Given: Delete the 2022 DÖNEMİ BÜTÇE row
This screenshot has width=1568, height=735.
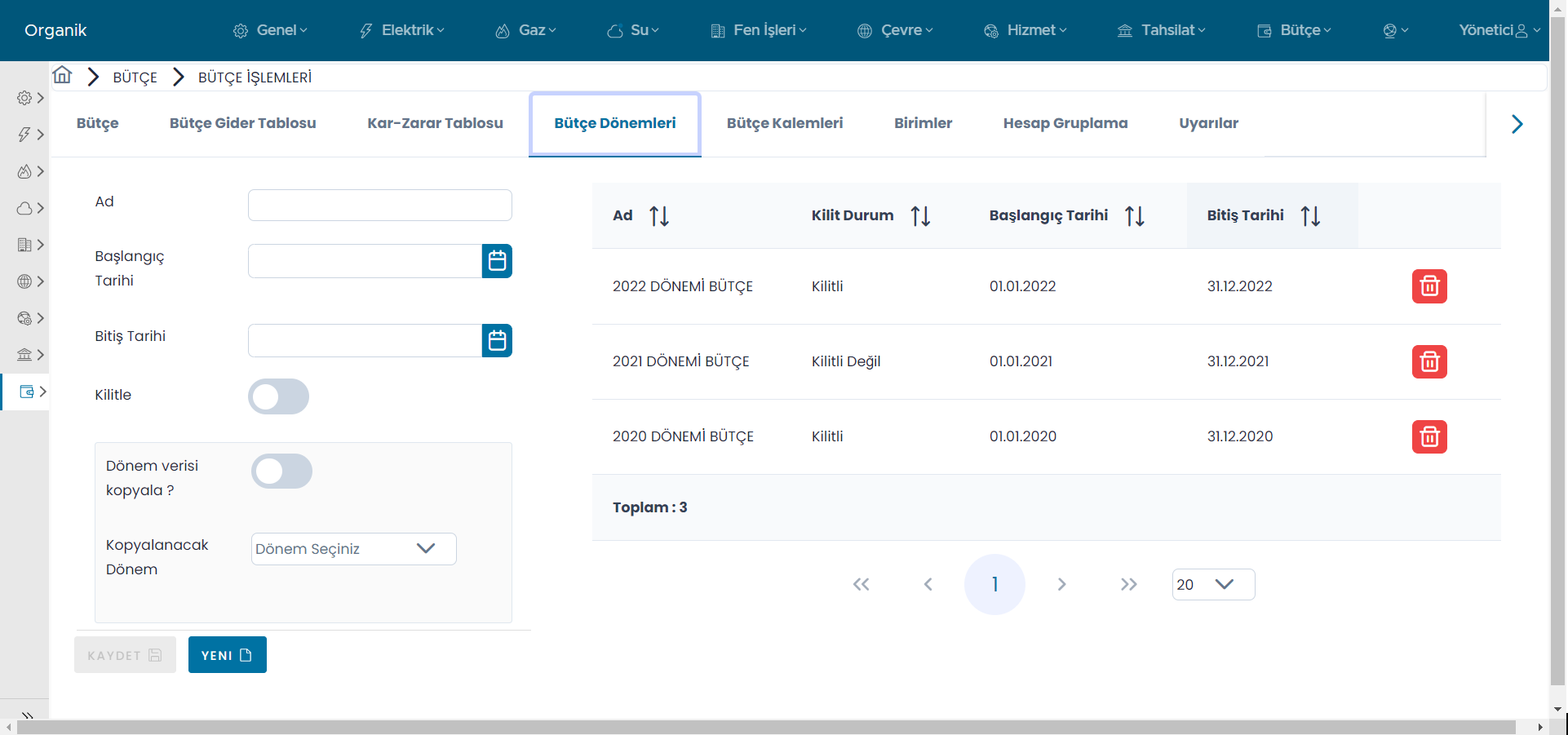Looking at the screenshot, I should pos(1428,286).
